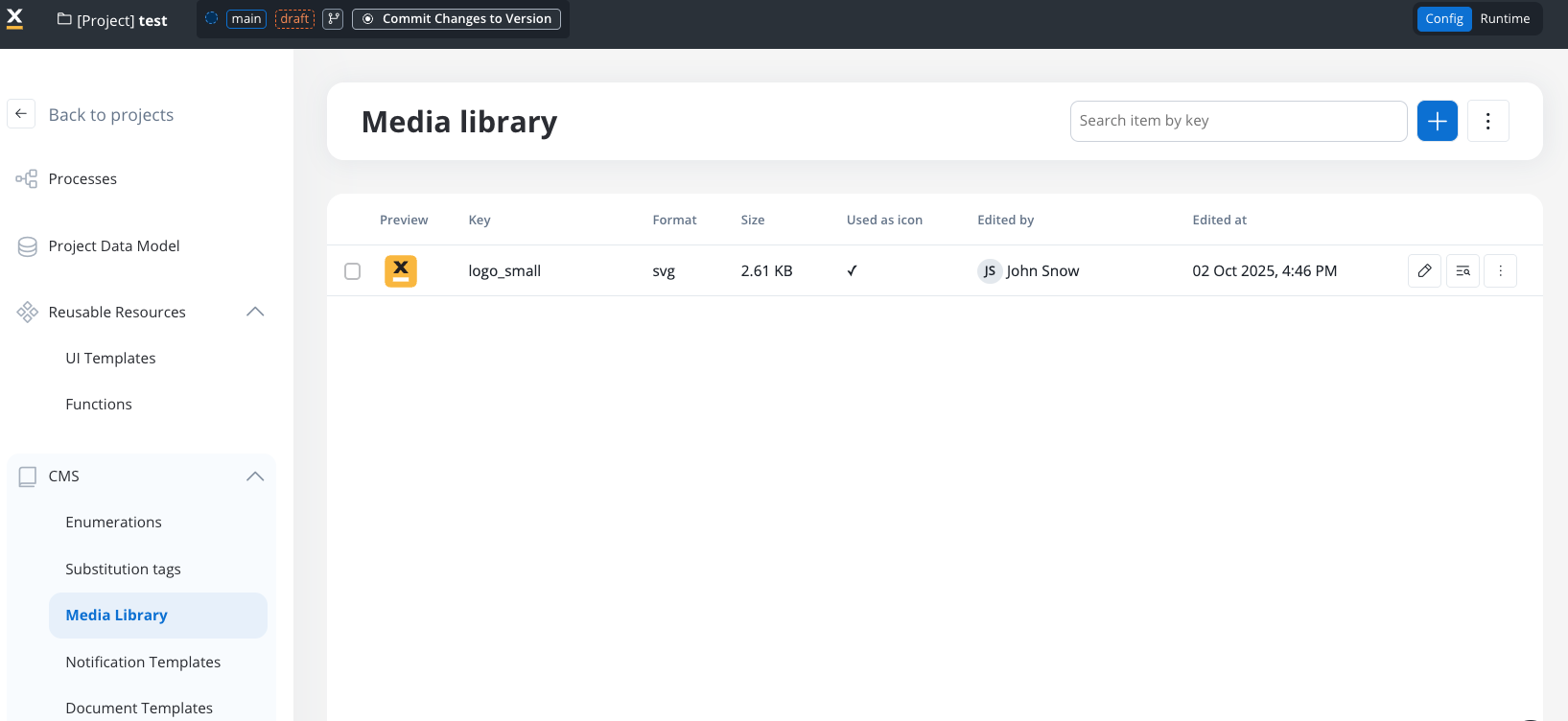Collapse the Reusable Resources section
The image size is (1568, 721).
point(255,312)
